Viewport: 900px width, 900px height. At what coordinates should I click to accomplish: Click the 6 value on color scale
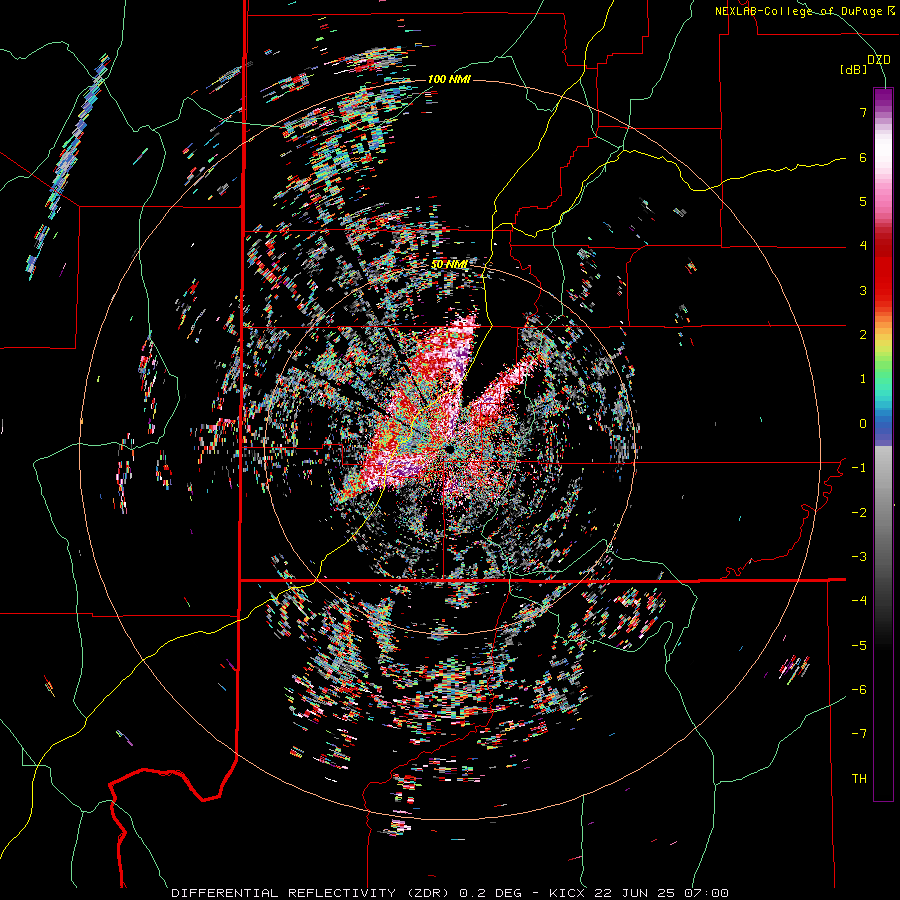(x=863, y=157)
